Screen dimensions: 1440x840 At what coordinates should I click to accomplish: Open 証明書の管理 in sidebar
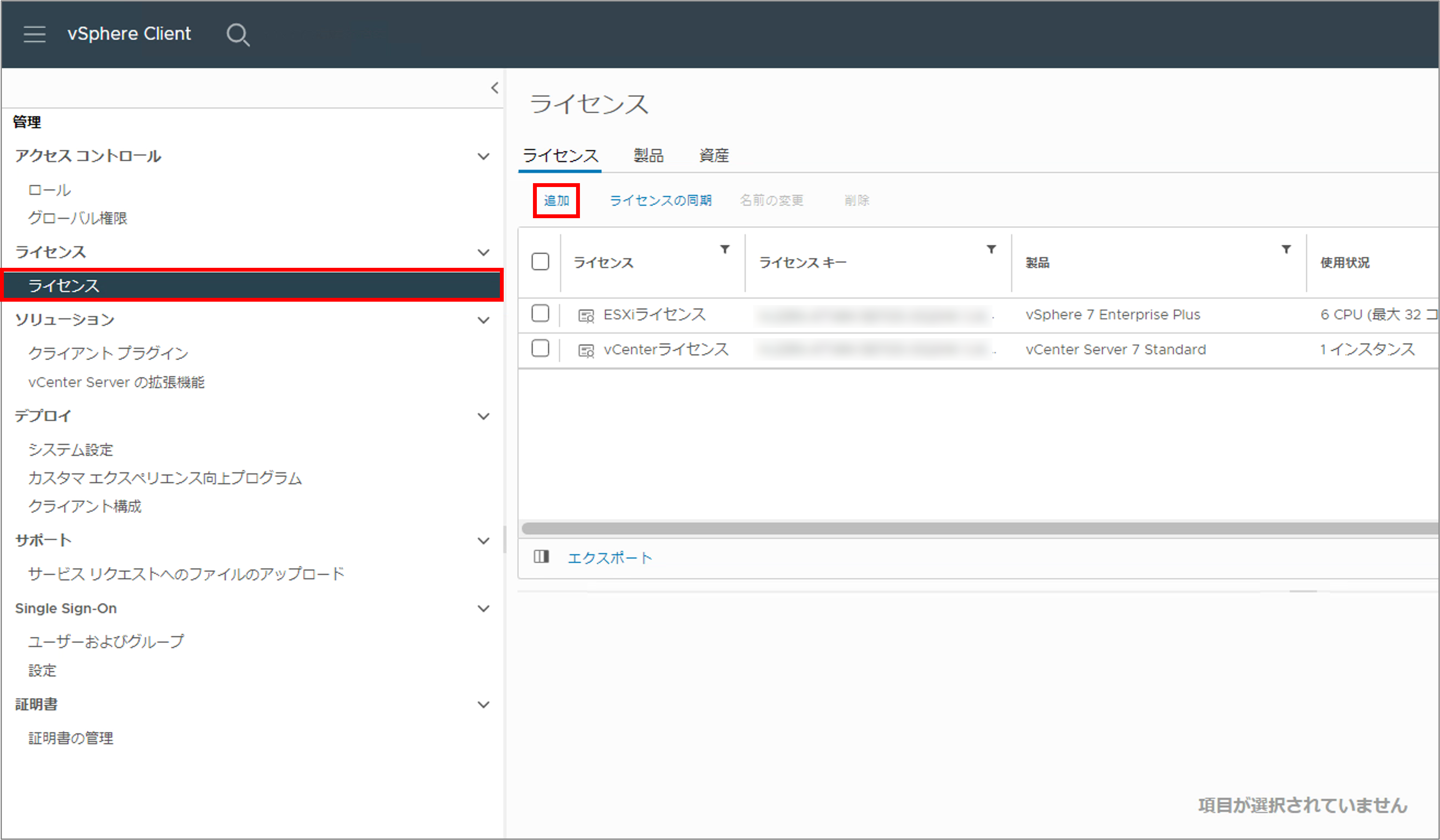pos(71,738)
